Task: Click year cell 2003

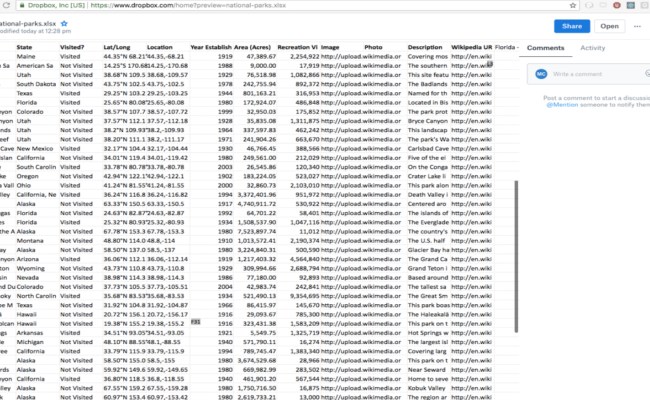Action: coord(225,167)
